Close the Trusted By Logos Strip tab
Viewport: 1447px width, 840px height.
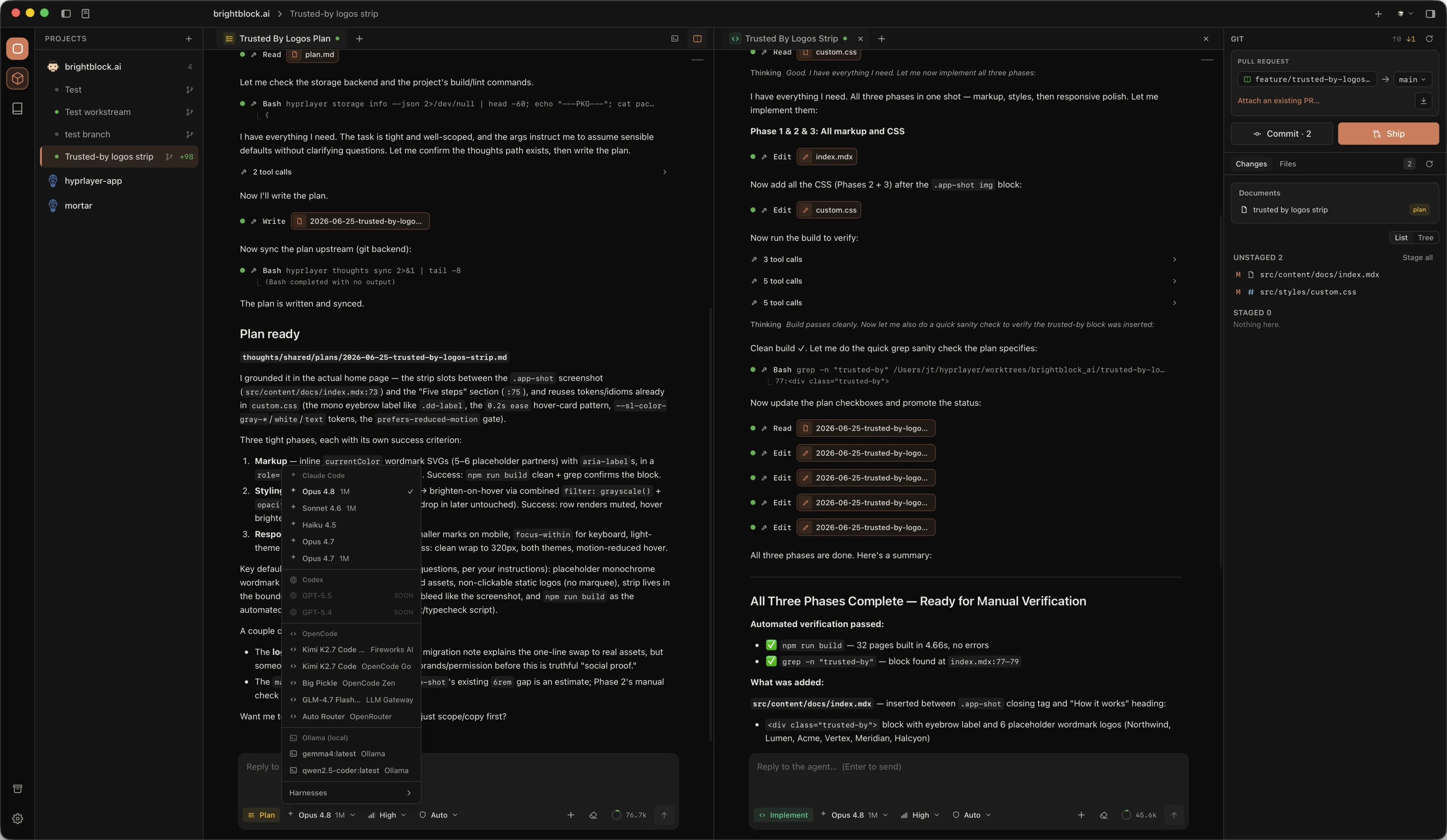pos(860,39)
